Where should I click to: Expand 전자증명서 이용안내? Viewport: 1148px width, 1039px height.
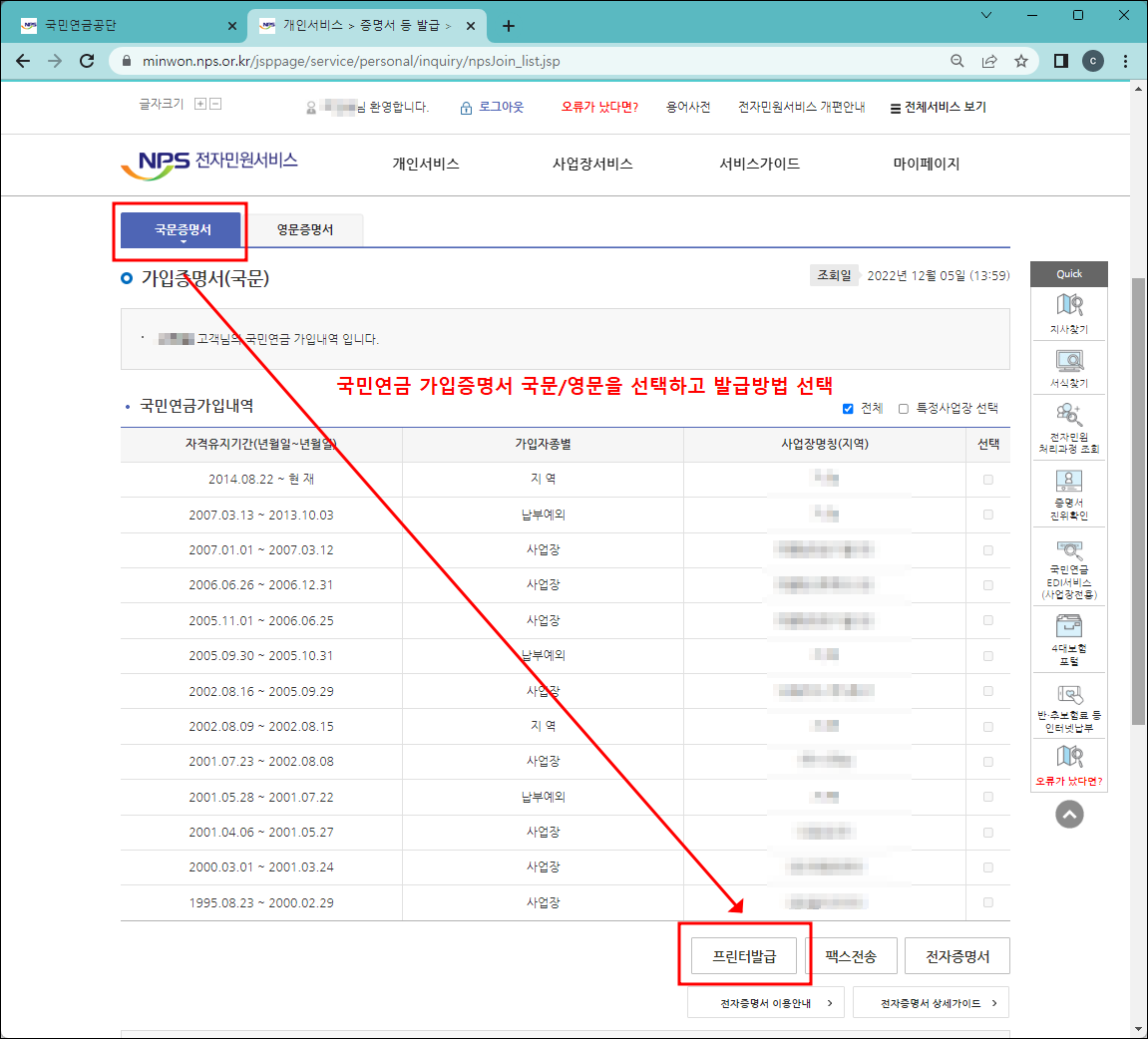click(x=765, y=1002)
